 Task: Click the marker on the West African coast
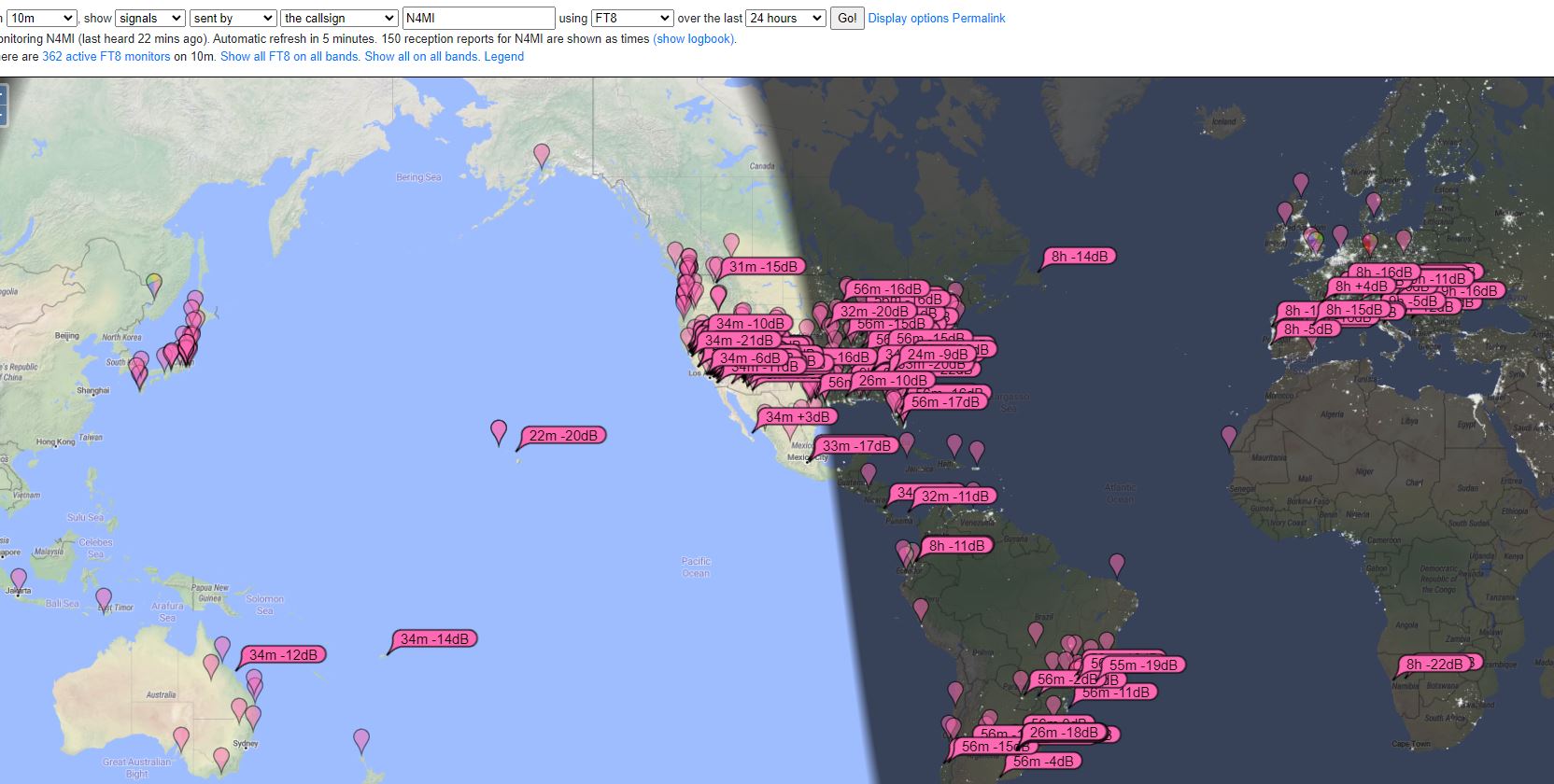(1229, 436)
